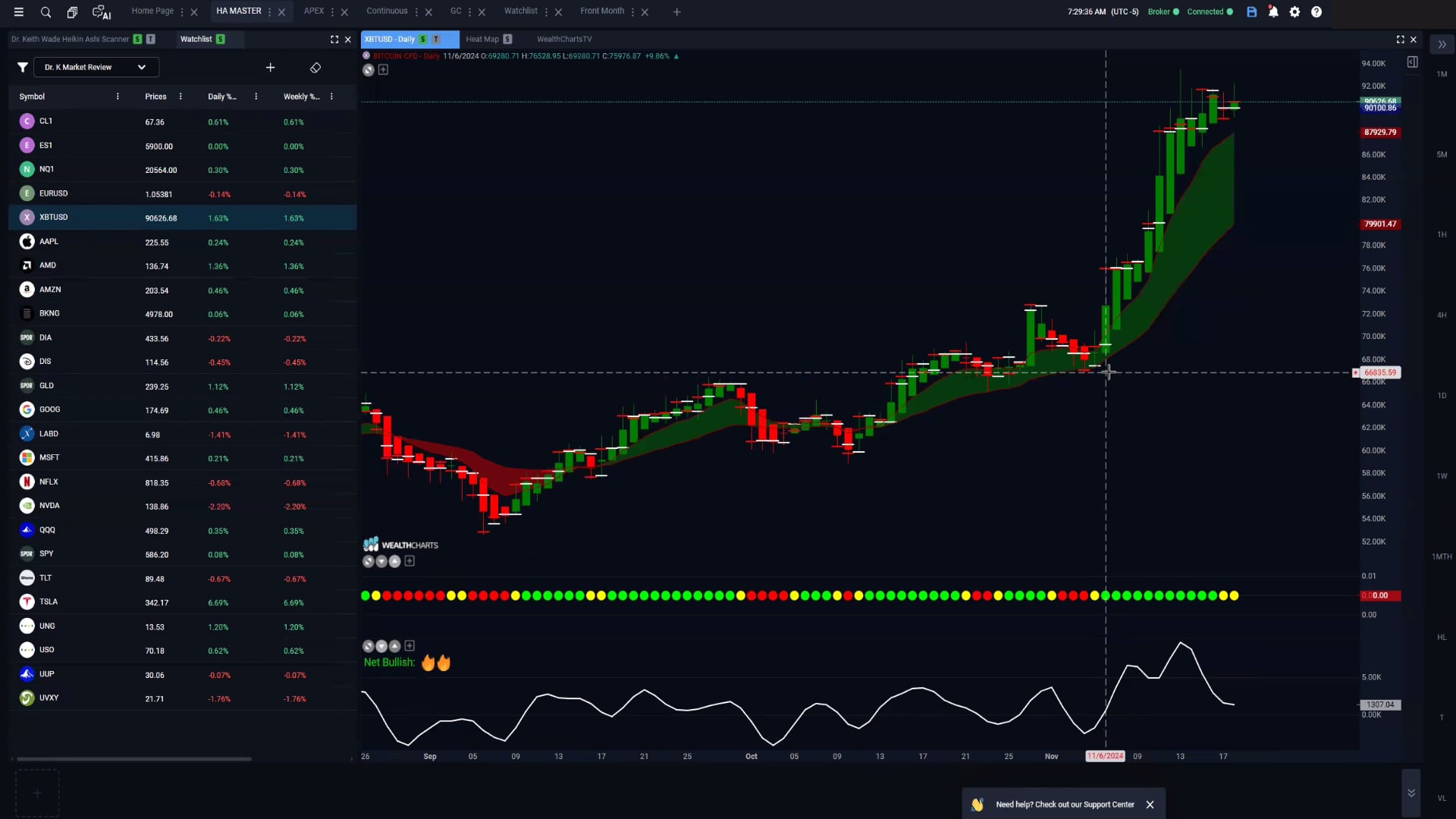Select the 1H timeframe
This screenshot has width=1456, height=819.
pyautogui.click(x=1442, y=235)
